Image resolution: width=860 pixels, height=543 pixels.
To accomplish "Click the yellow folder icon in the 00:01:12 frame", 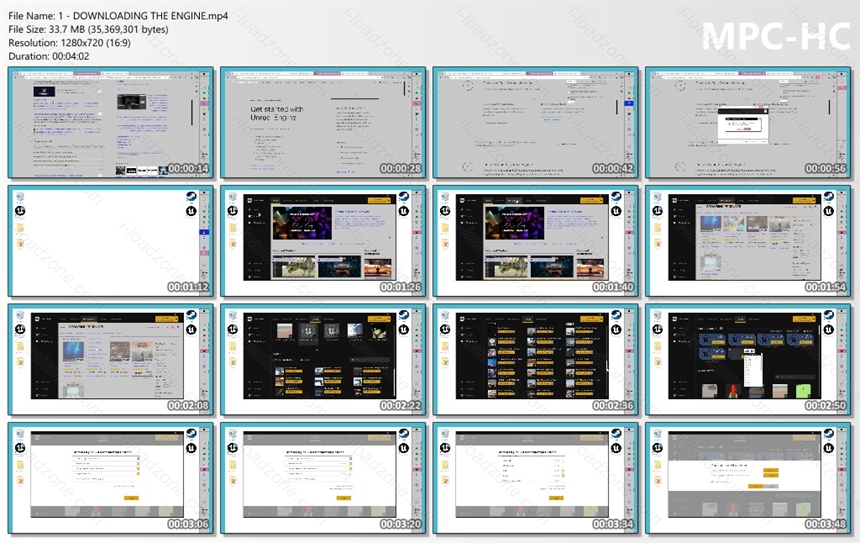I will (x=20, y=228).
